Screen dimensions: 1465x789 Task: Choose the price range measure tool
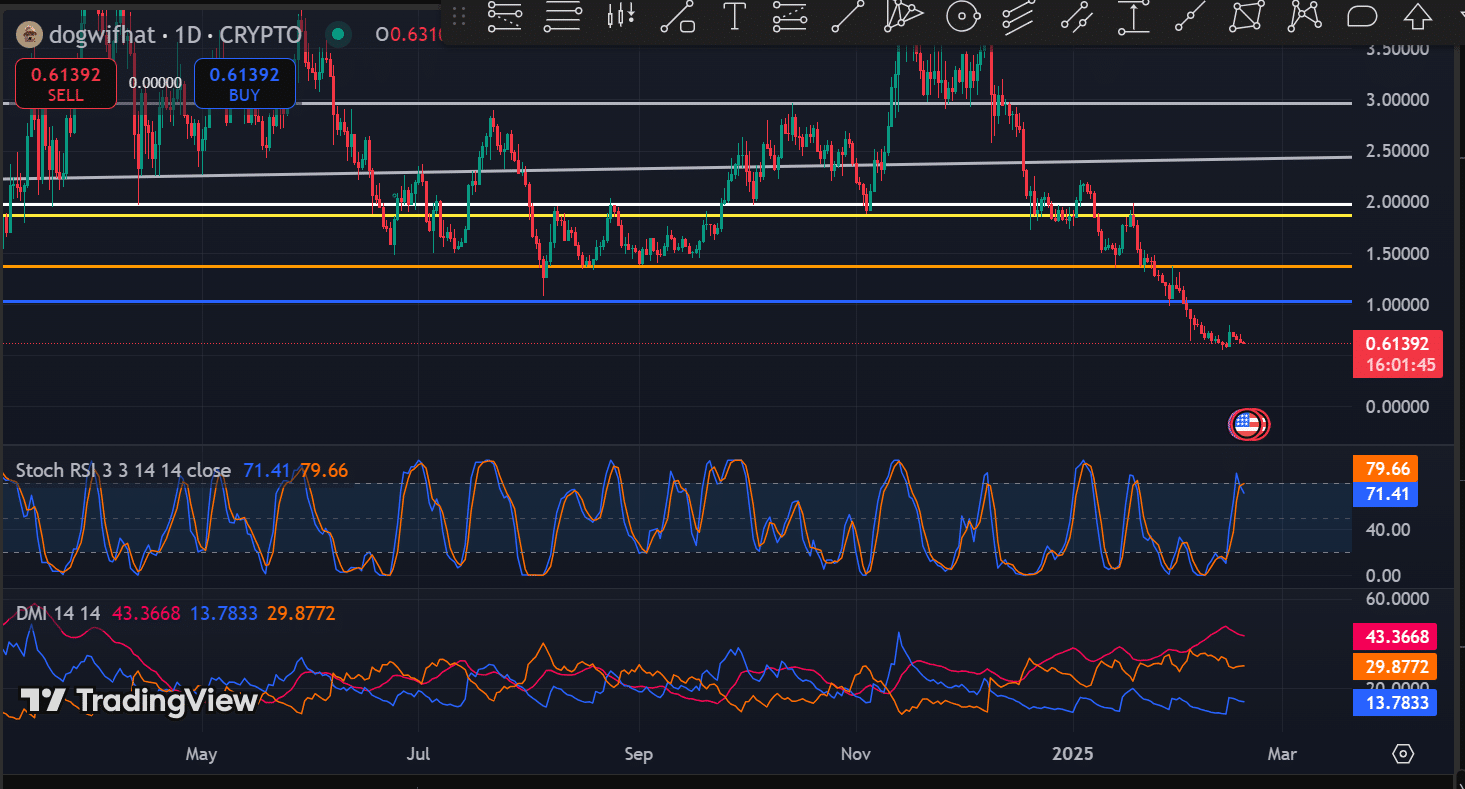click(x=1132, y=16)
